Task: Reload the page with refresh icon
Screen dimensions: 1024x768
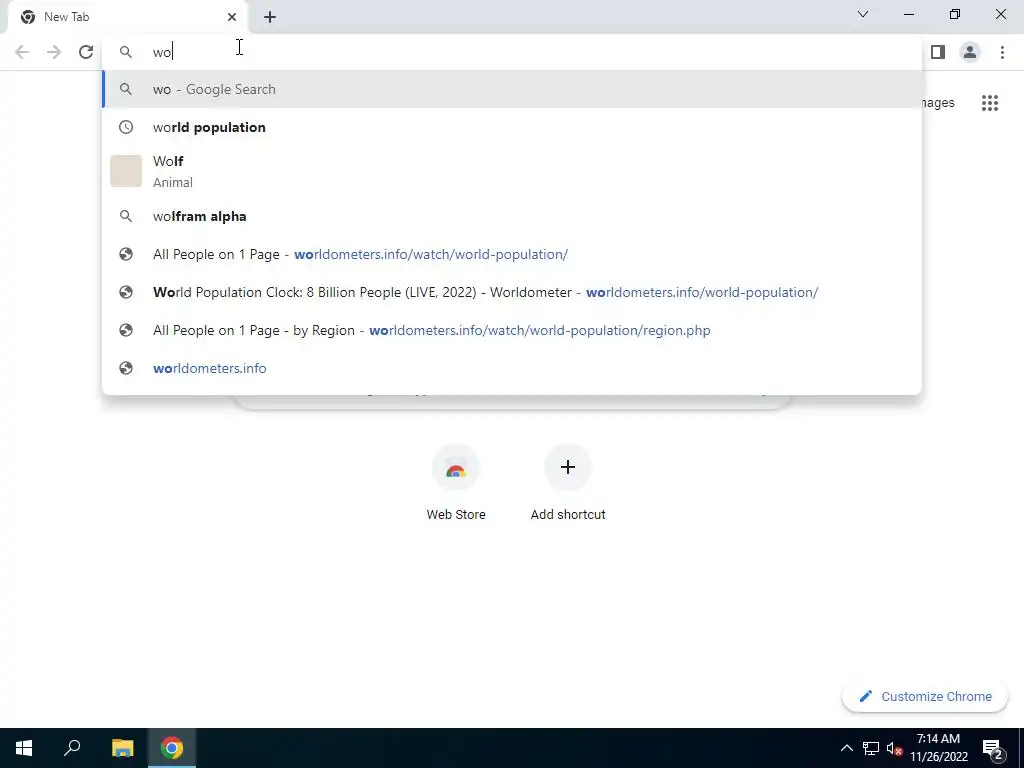Action: 86,52
